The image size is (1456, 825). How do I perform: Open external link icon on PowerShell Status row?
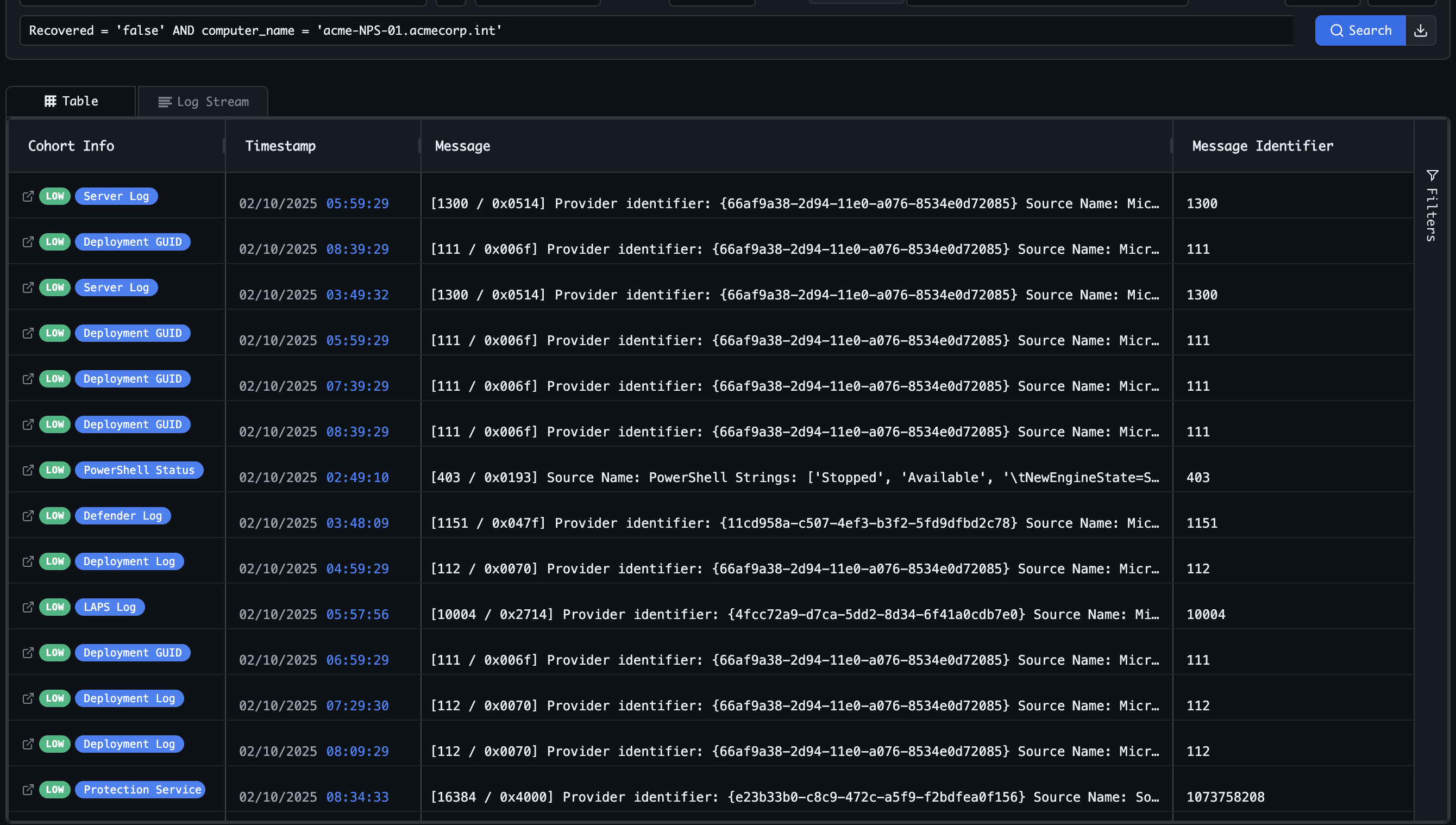(x=28, y=470)
